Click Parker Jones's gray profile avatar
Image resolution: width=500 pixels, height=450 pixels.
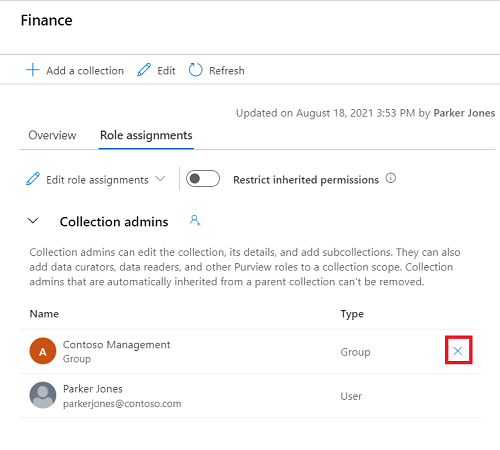tap(43, 395)
